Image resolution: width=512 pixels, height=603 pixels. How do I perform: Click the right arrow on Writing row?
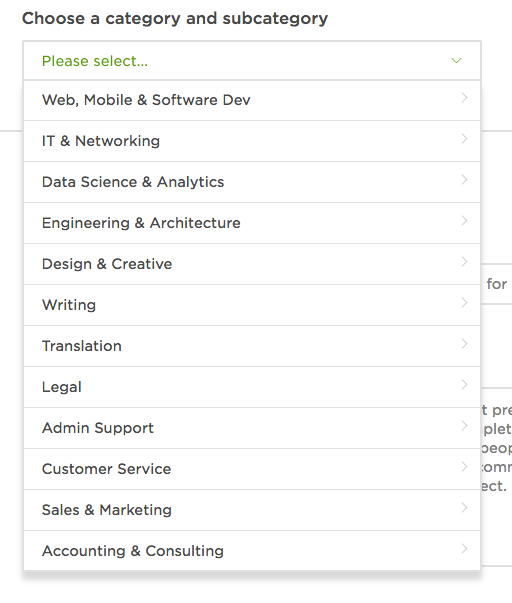tap(464, 303)
